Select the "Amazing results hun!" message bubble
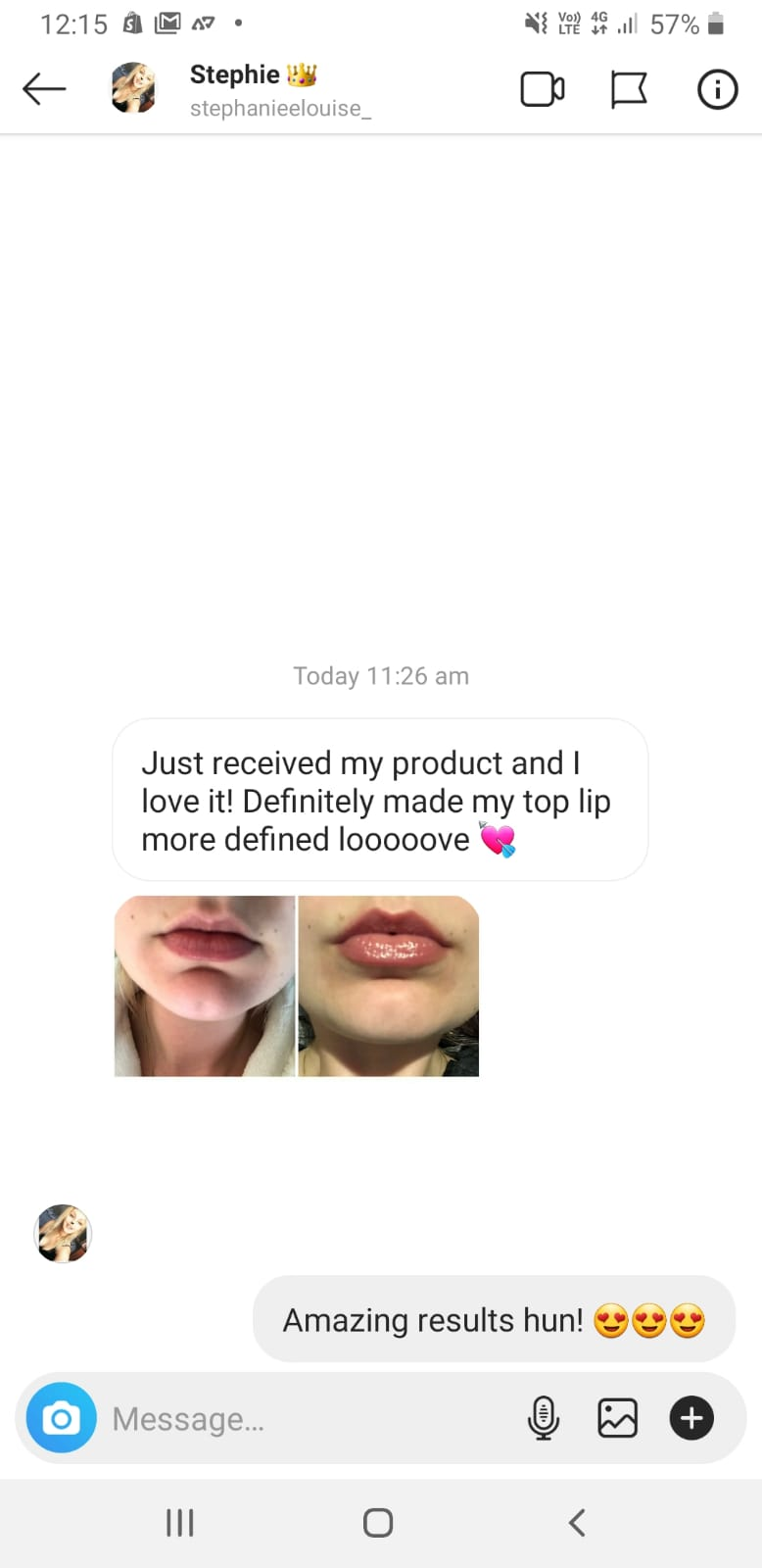Image resolution: width=762 pixels, height=1568 pixels. tap(494, 1319)
